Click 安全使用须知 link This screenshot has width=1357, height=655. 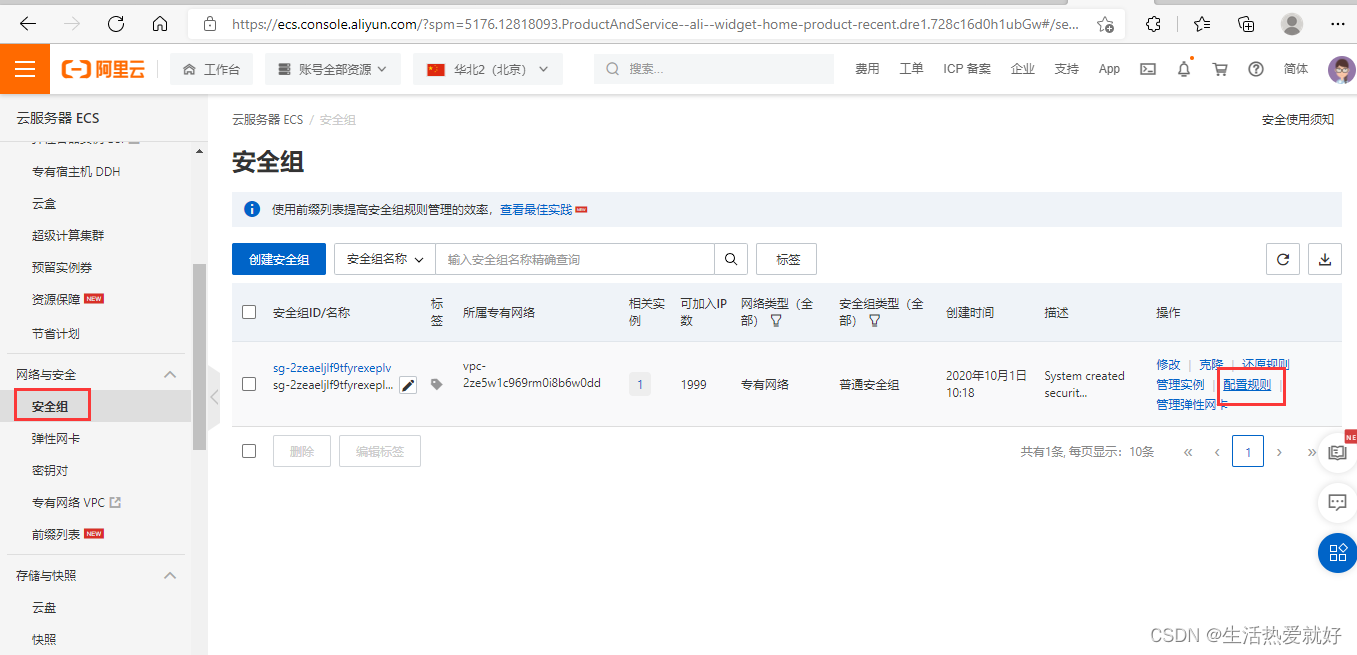coord(1298,119)
